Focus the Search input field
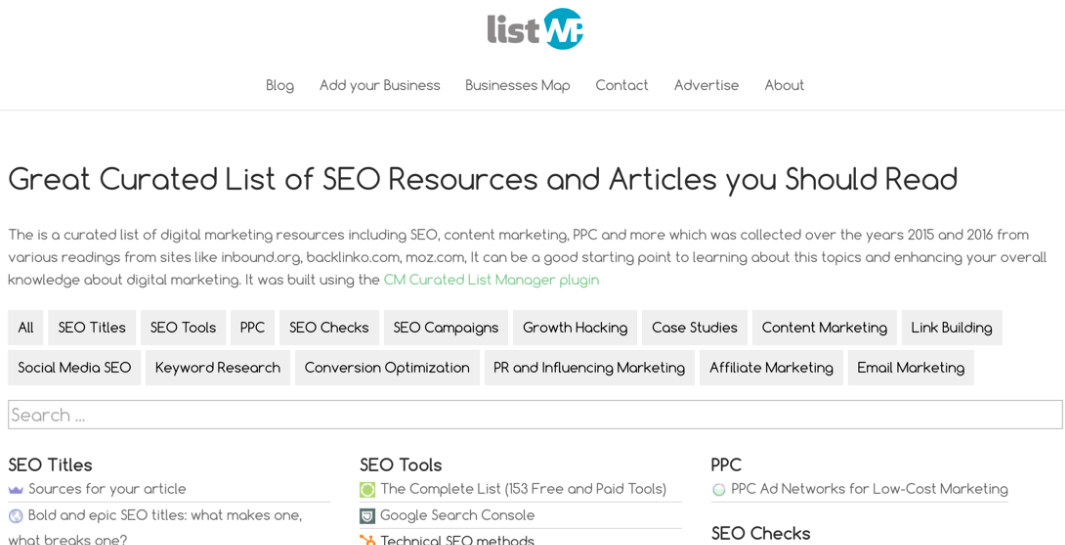The image size is (1065, 545). 535,415
